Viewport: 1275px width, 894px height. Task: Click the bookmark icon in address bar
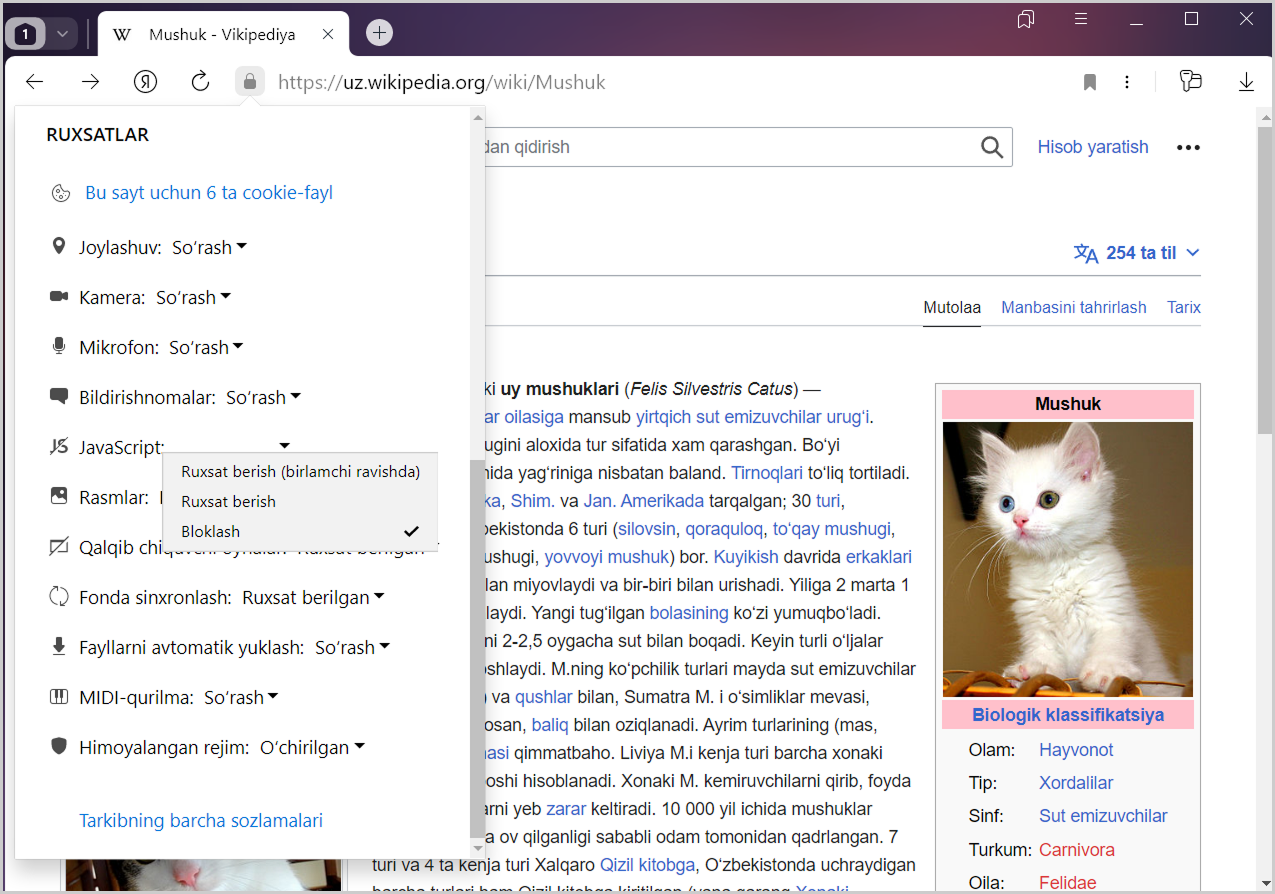click(1090, 82)
